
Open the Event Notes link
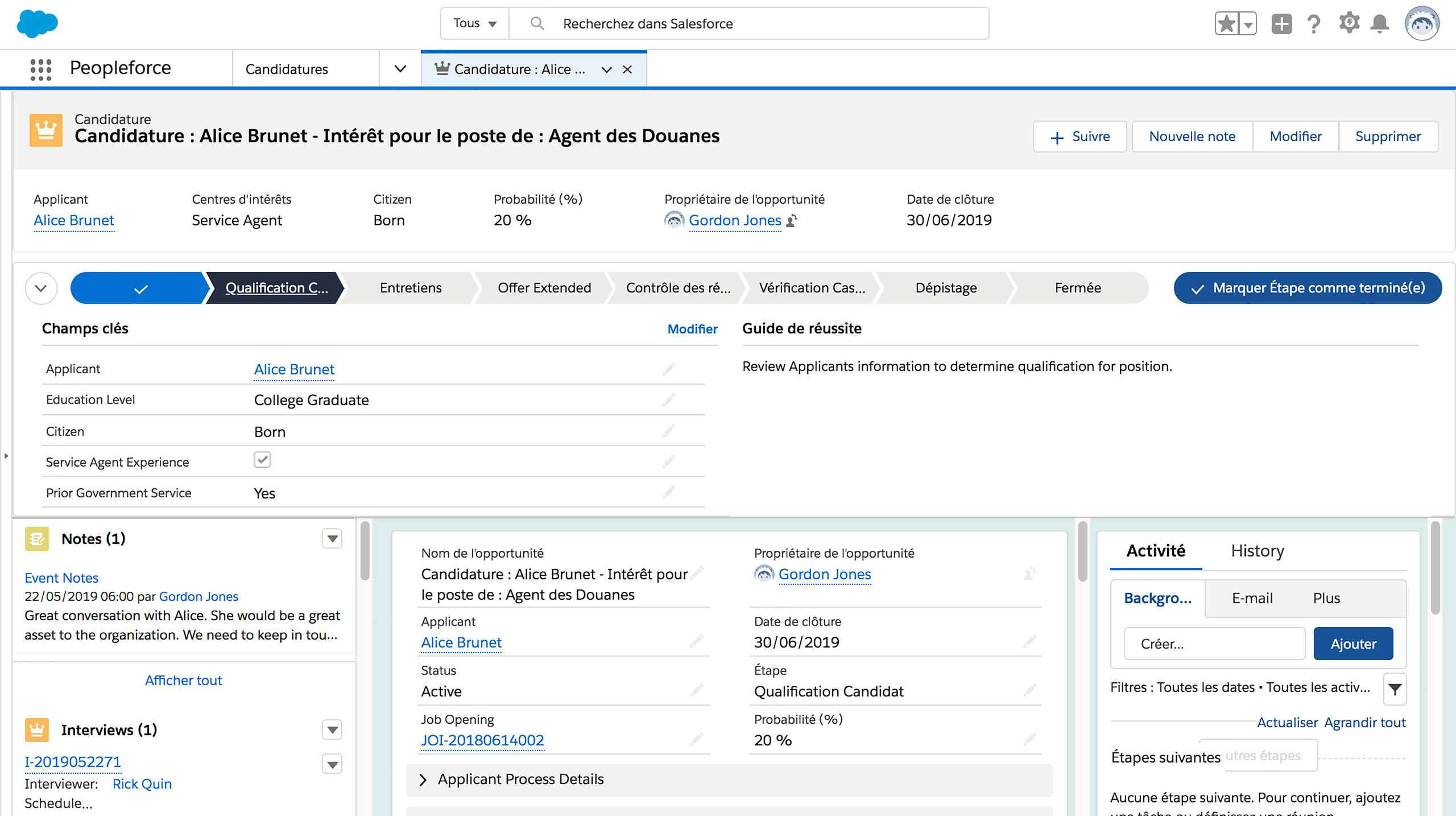pyautogui.click(x=61, y=578)
